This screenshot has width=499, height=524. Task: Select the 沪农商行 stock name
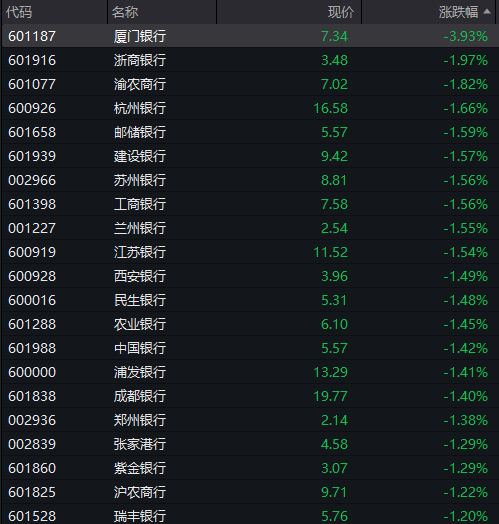[x=140, y=492]
